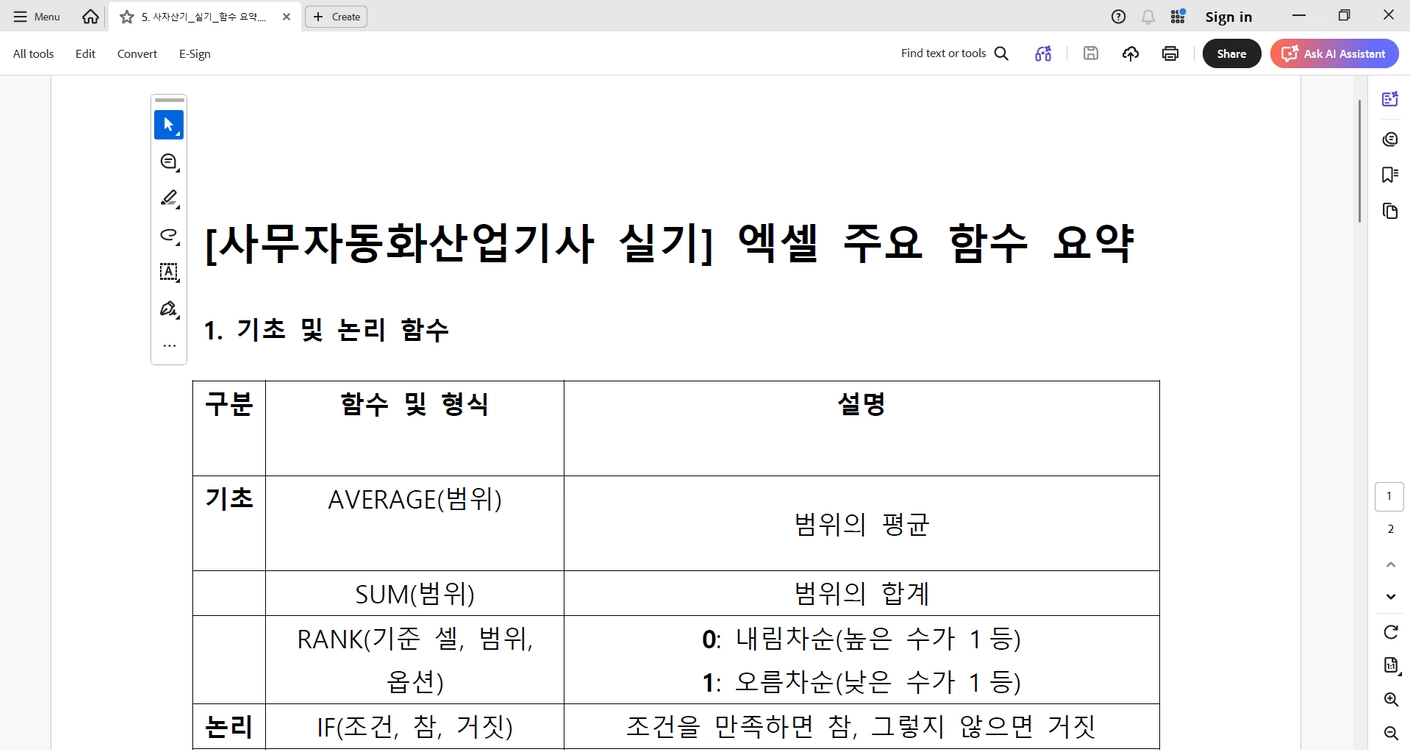This screenshot has height=750, width=1410.
Task: Click the Create new tab button
Action: [336, 17]
